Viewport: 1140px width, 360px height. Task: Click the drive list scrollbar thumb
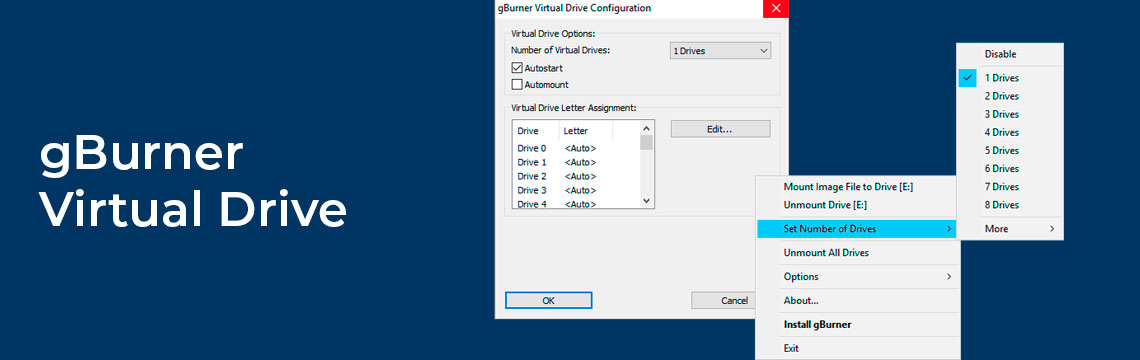(646, 142)
